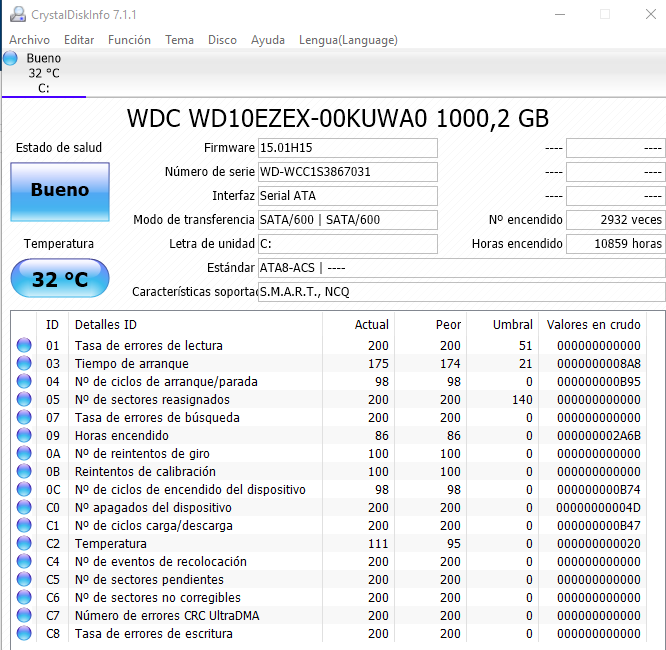Click status orb for ID 0B calibración row
Image resolution: width=666 pixels, height=650 pixels.
pyautogui.click(x=24, y=471)
